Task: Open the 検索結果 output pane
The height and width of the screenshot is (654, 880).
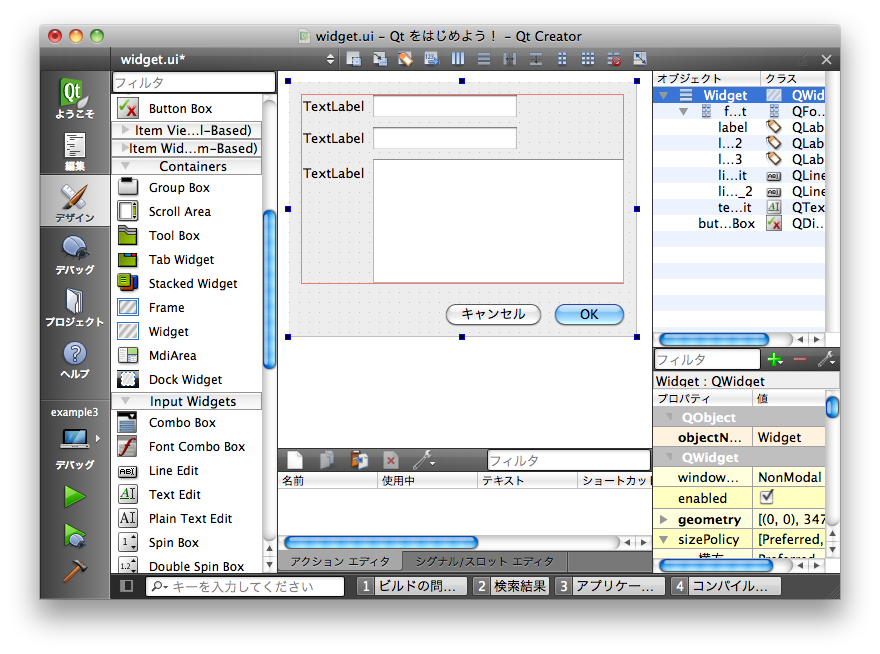Action: [511, 586]
